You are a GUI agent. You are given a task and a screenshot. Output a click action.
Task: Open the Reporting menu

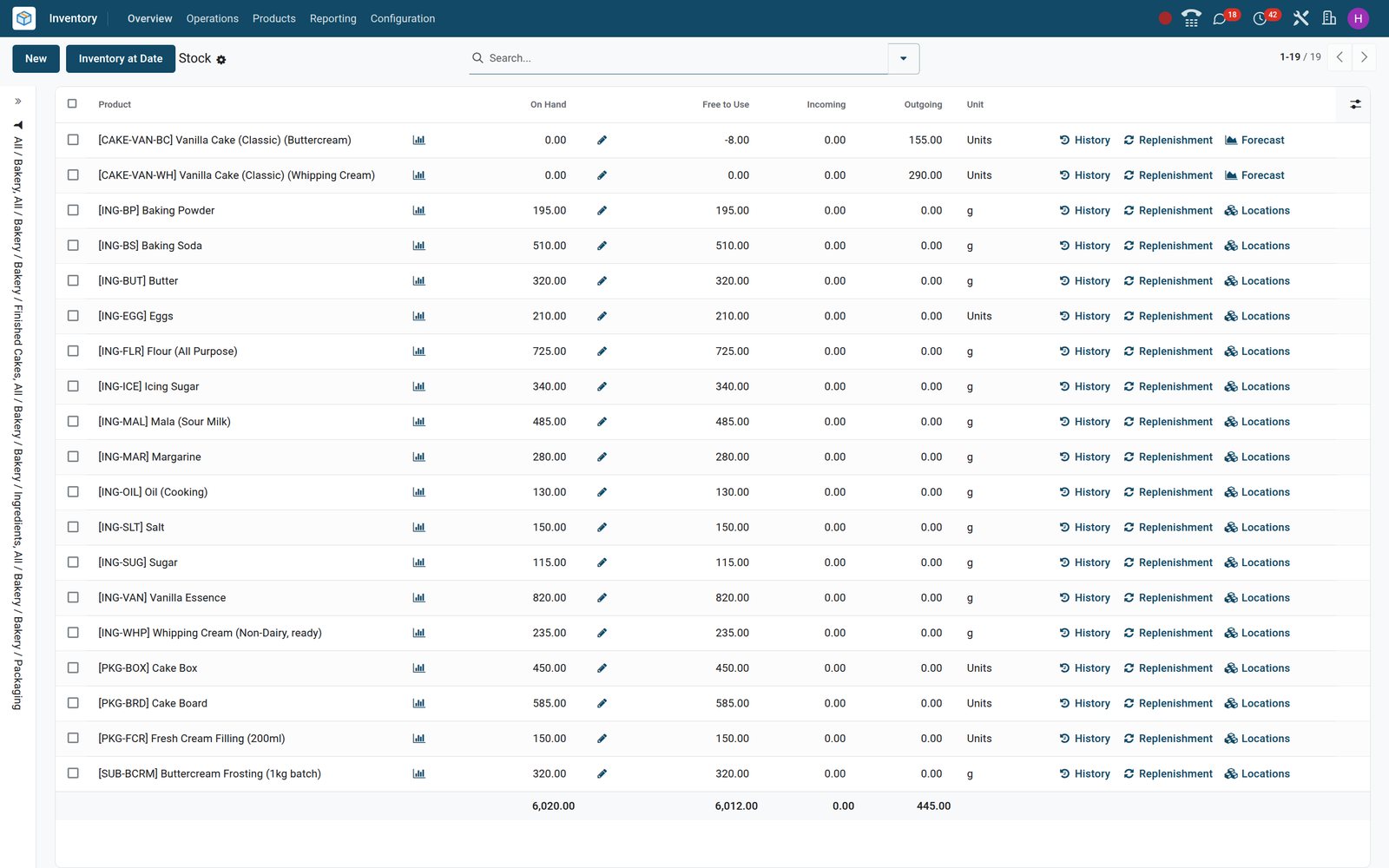(333, 18)
